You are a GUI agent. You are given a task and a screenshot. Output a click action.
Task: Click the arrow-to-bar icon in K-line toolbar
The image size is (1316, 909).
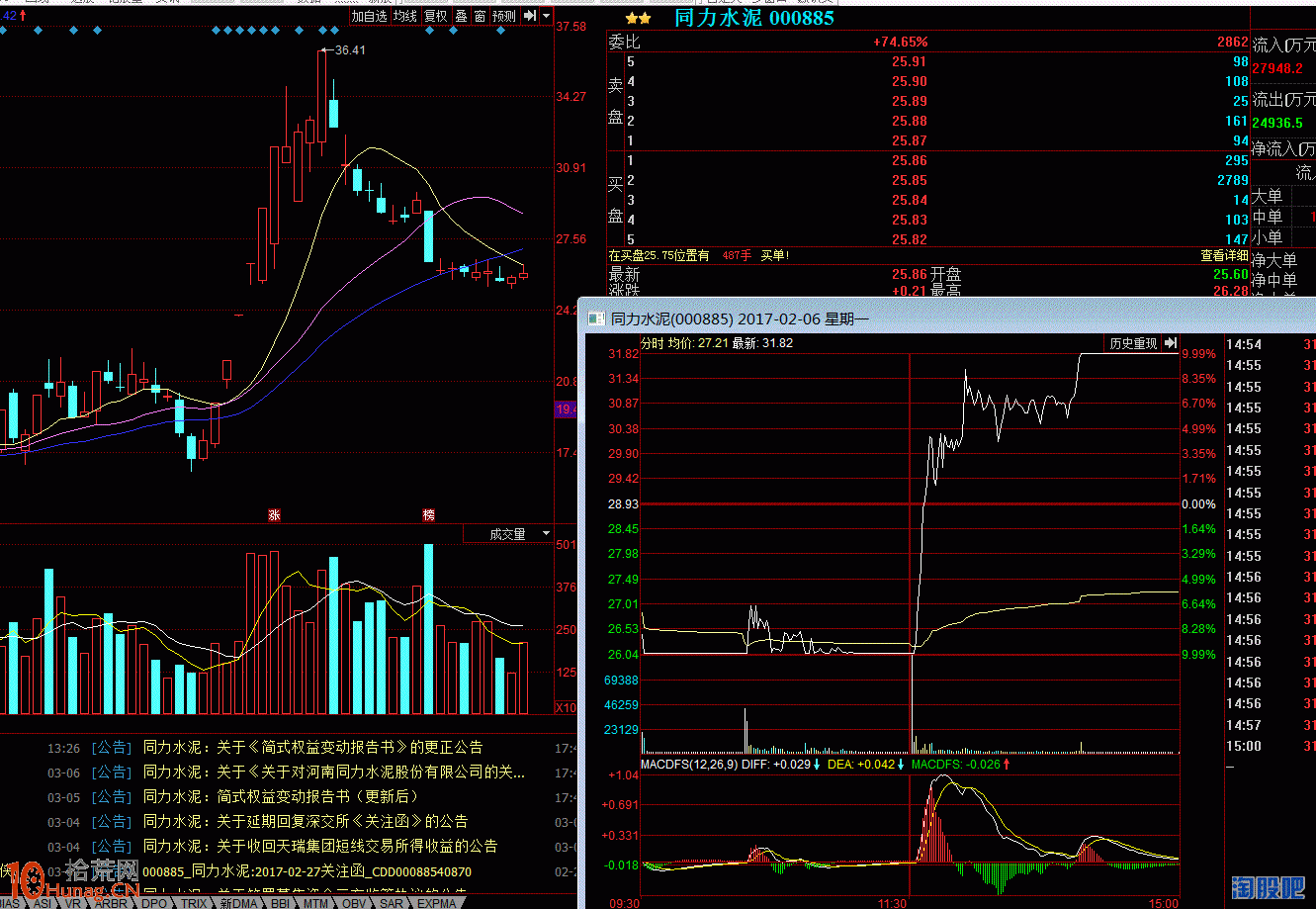pyautogui.click(x=529, y=16)
